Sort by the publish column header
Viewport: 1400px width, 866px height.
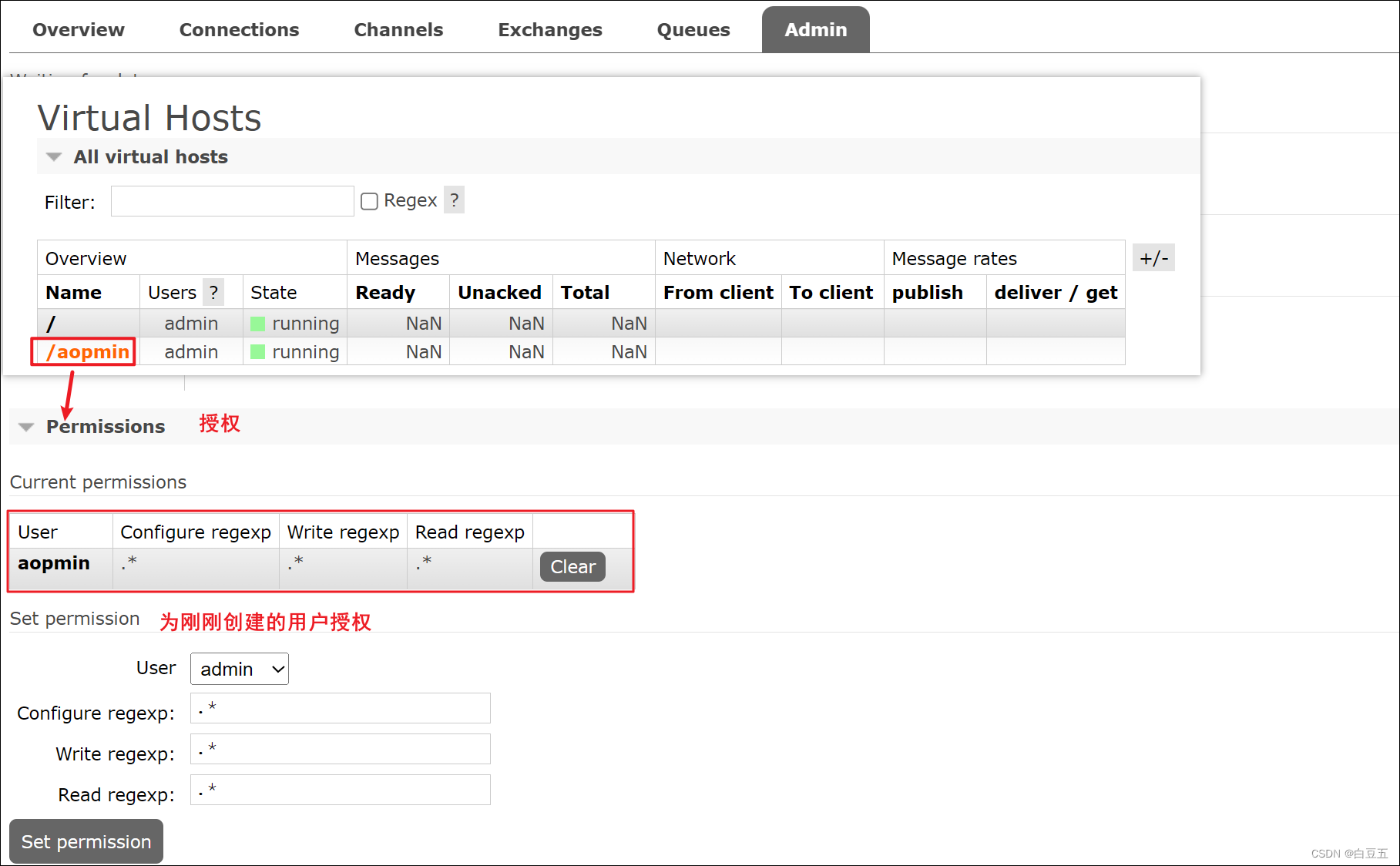pyautogui.click(x=928, y=293)
